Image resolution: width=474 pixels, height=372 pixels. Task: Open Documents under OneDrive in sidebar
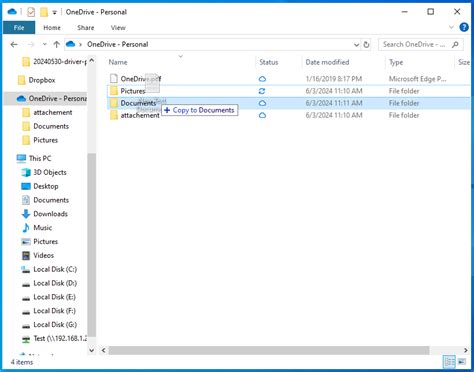coord(45,126)
